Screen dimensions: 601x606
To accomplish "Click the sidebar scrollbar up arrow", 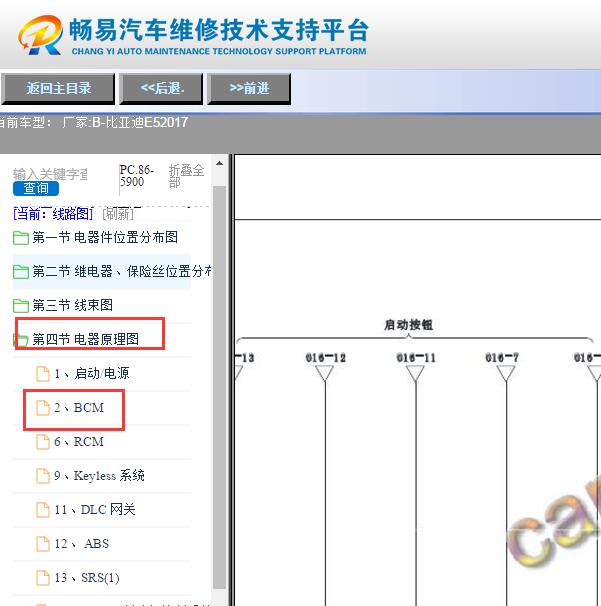I will pyautogui.click(x=220, y=163).
